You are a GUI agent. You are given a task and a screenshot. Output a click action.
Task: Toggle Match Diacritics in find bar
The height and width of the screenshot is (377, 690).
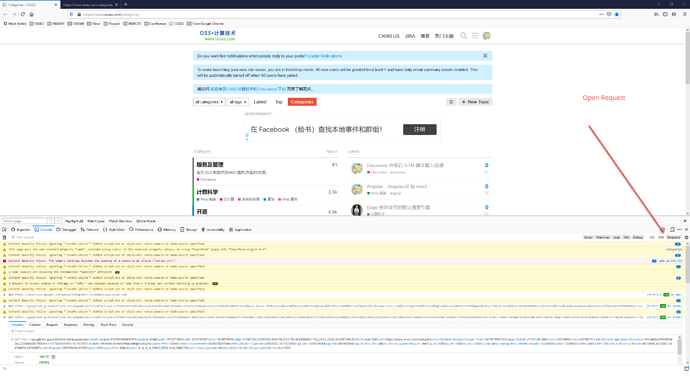120,221
